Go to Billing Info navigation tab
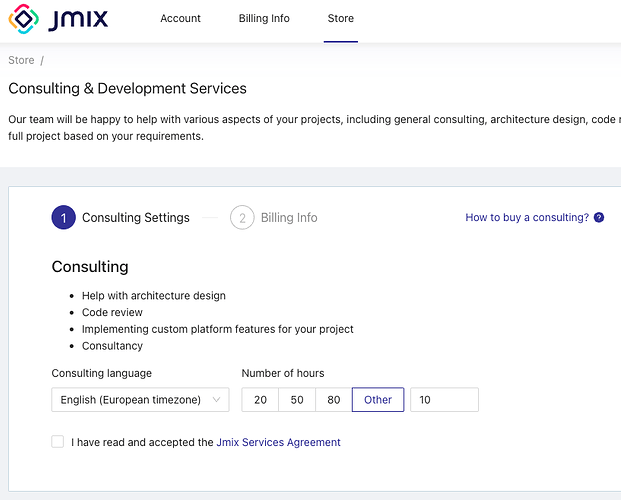The image size is (621, 500). point(264,18)
